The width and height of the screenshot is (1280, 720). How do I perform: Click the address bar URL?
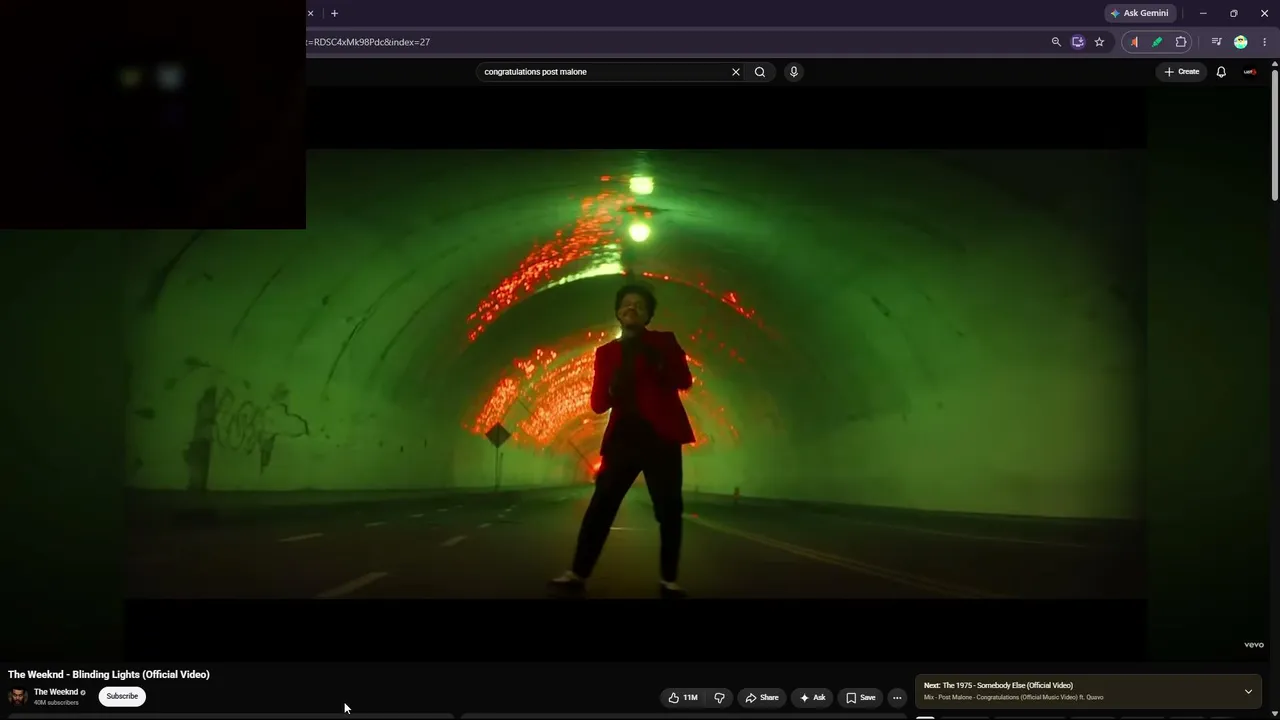[370, 42]
